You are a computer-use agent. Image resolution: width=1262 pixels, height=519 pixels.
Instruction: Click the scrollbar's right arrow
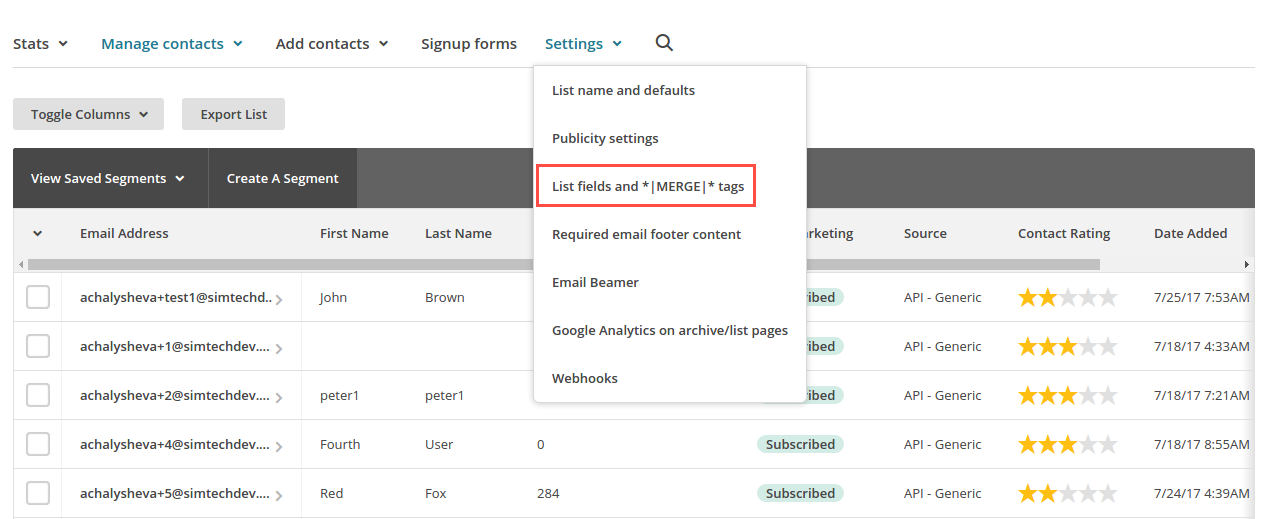(1247, 264)
